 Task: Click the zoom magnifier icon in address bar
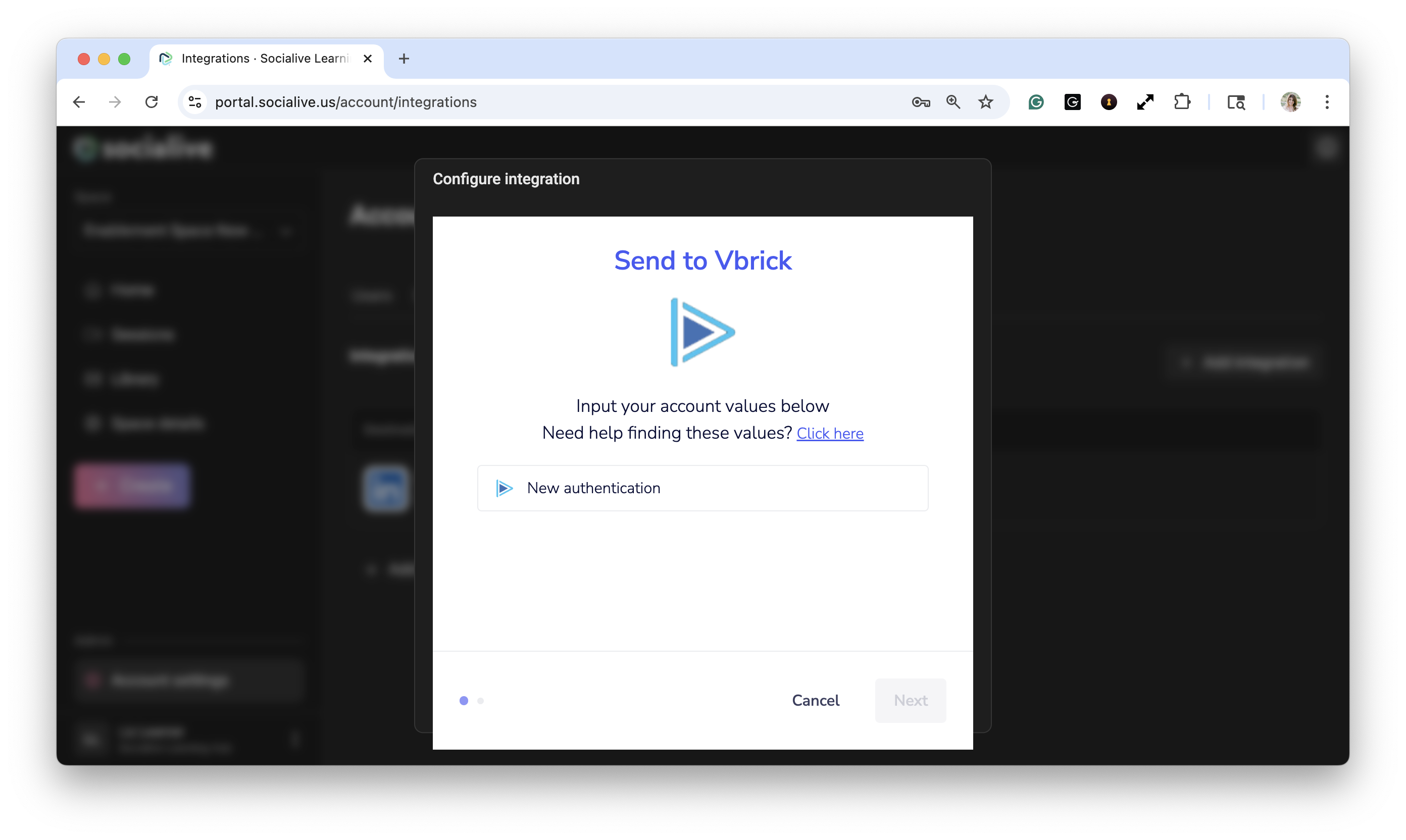click(x=953, y=102)
